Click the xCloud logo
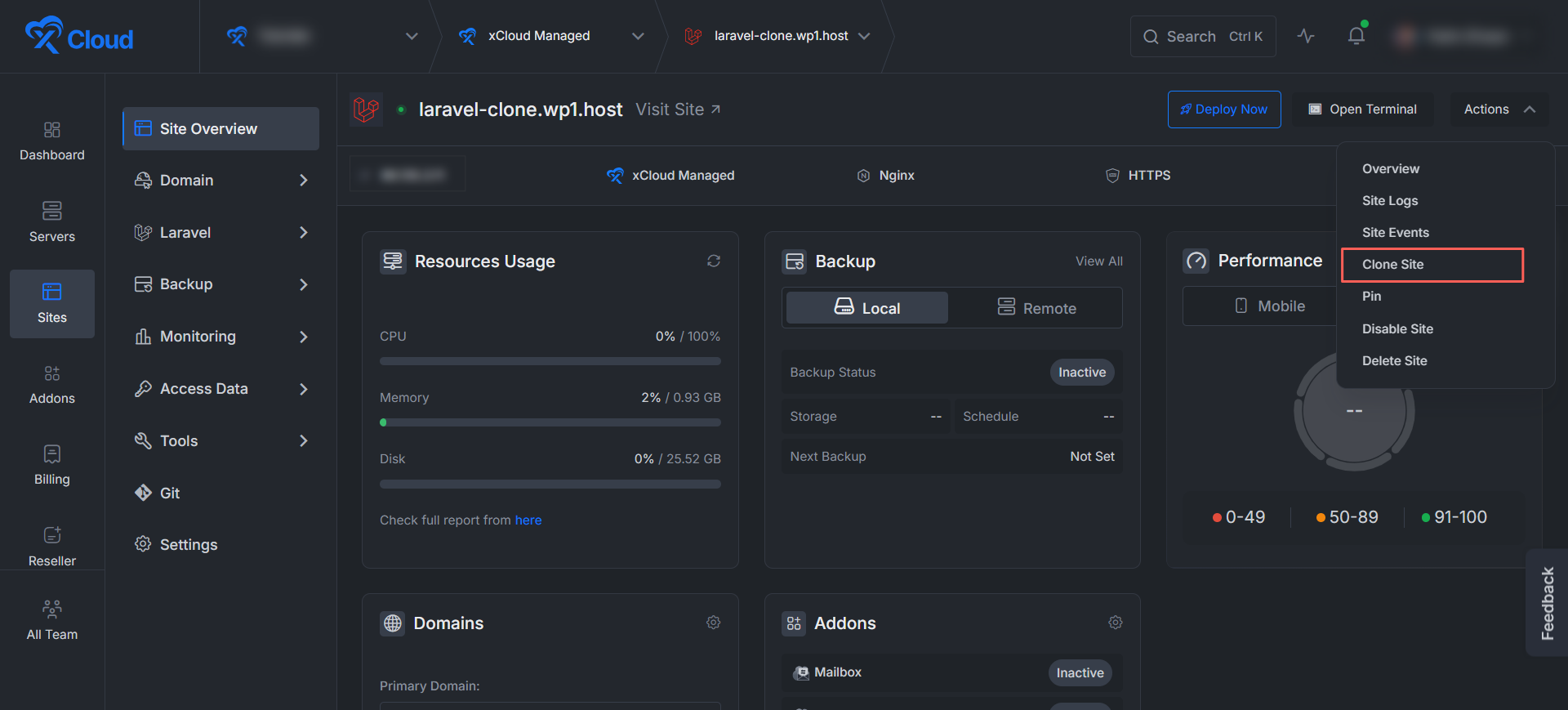The image size is (1568, 710). point(79,36)
